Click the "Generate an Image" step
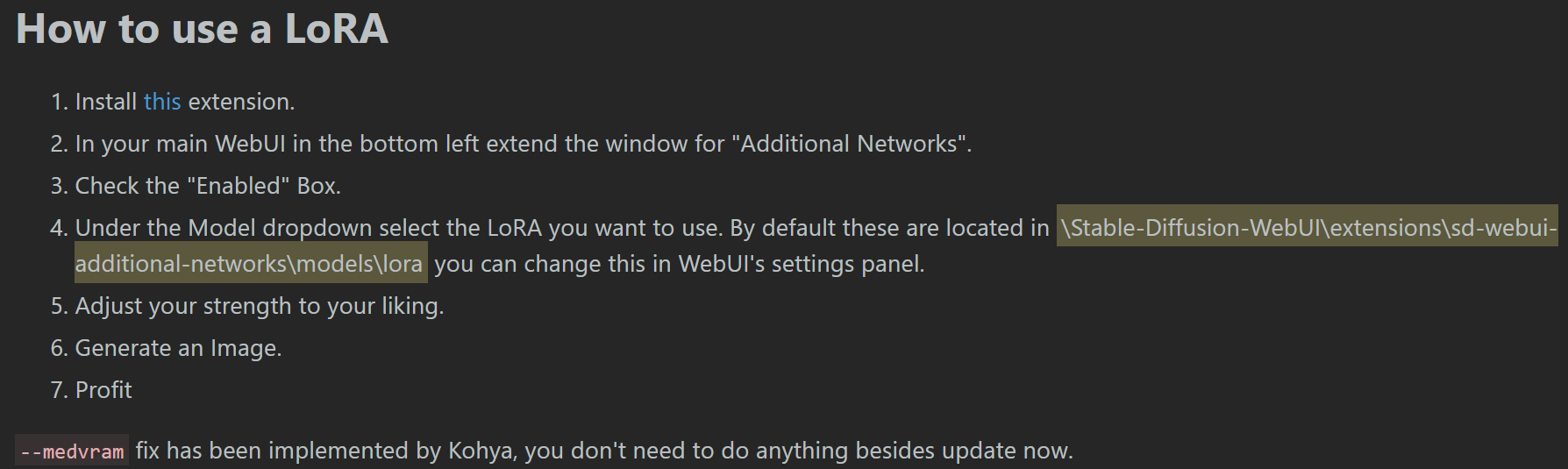The height and width of the screenshot is (469, 1568). coord(178,348)
